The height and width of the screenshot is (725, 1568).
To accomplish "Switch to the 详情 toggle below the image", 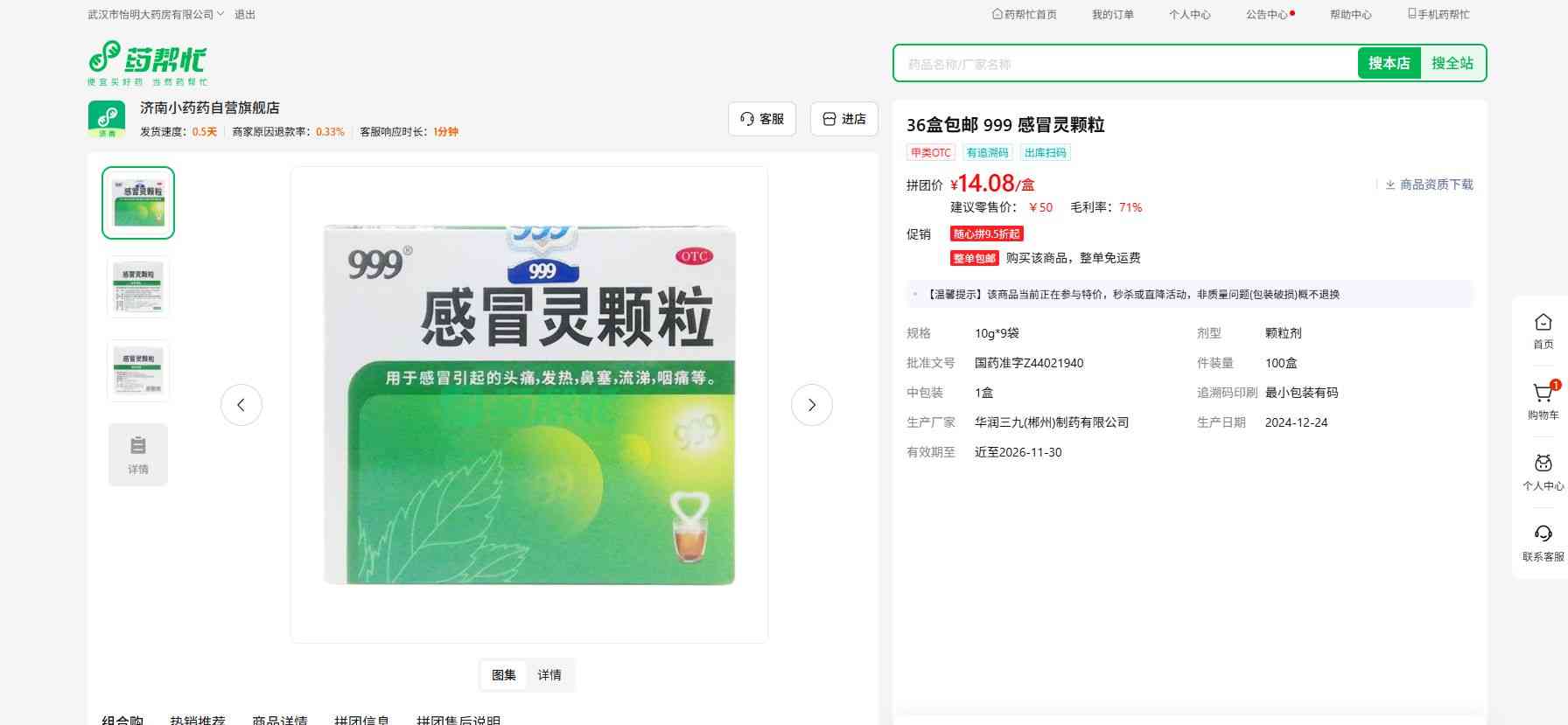I will (x=549, y=675).
